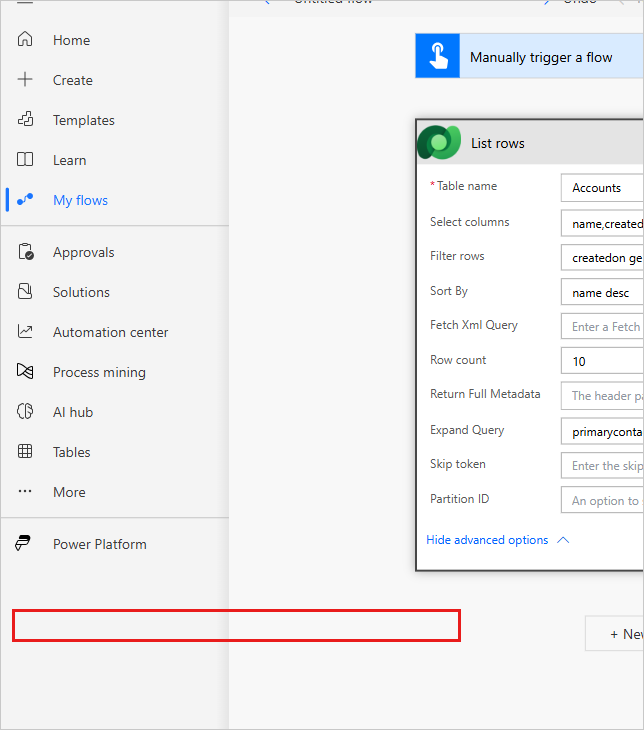Click the Create plus icon
644x730 pixels.
coord(25,79)
